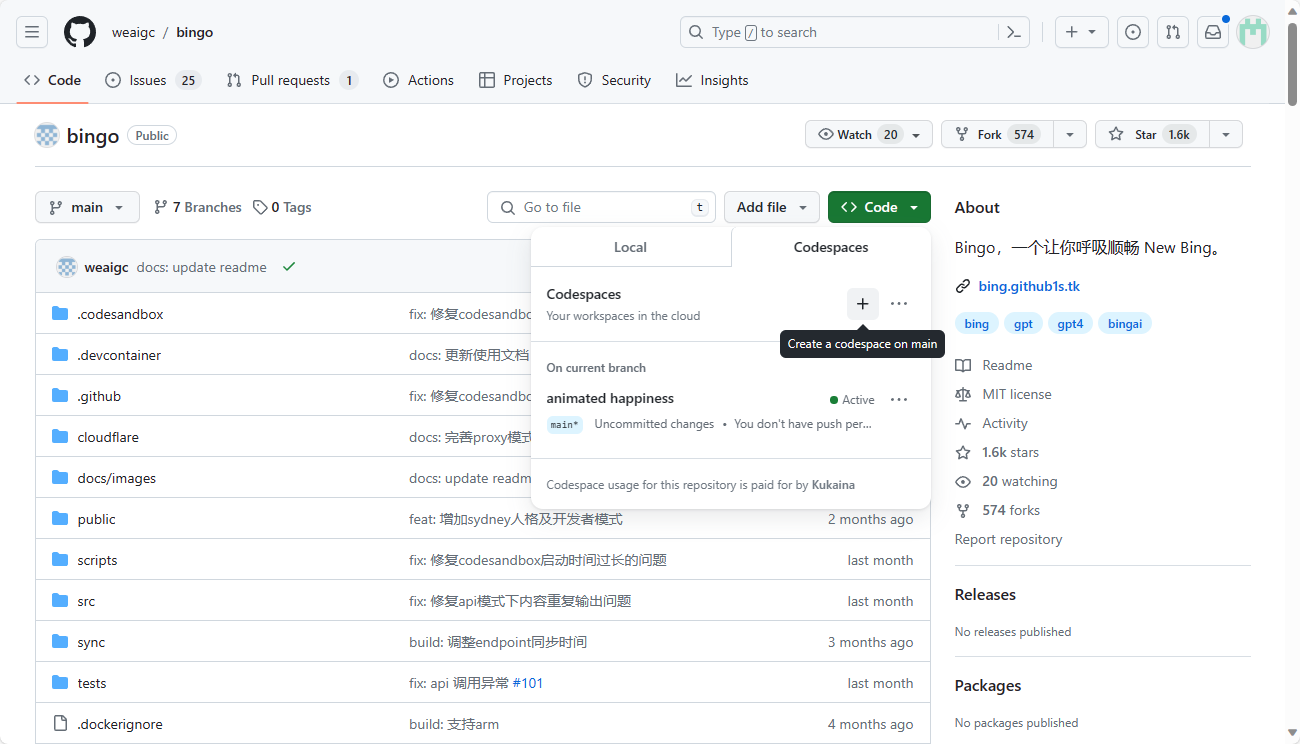Open the user avatar menu

1253,32
